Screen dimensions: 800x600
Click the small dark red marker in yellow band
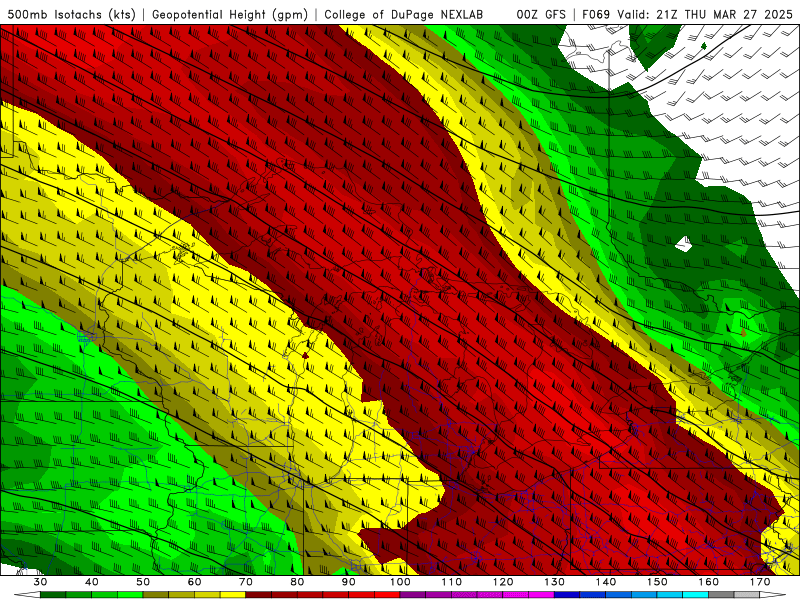pos(305,355)
